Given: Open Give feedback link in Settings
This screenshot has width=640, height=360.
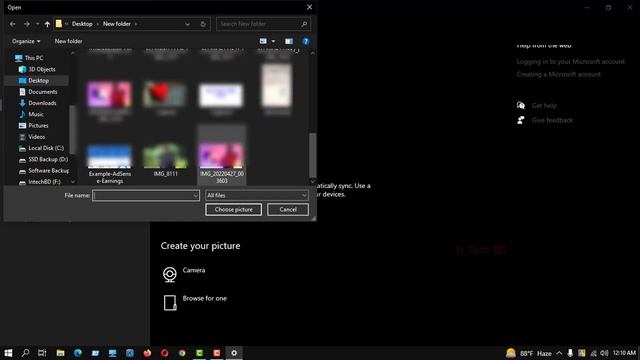Looking at the screenshot, I should click(x=545, y=120).
